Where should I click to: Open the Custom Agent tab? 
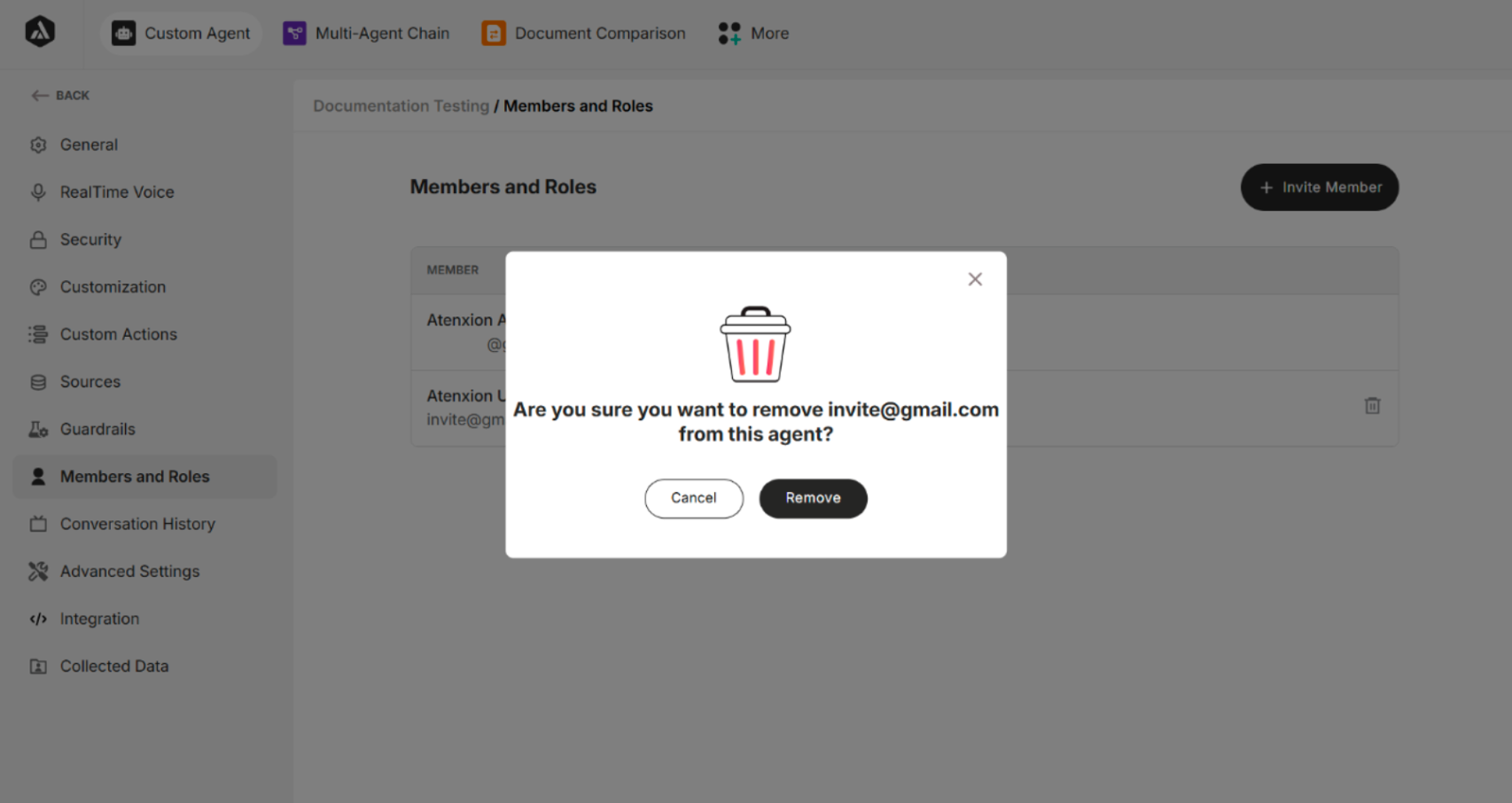click(x=181, y=34)
